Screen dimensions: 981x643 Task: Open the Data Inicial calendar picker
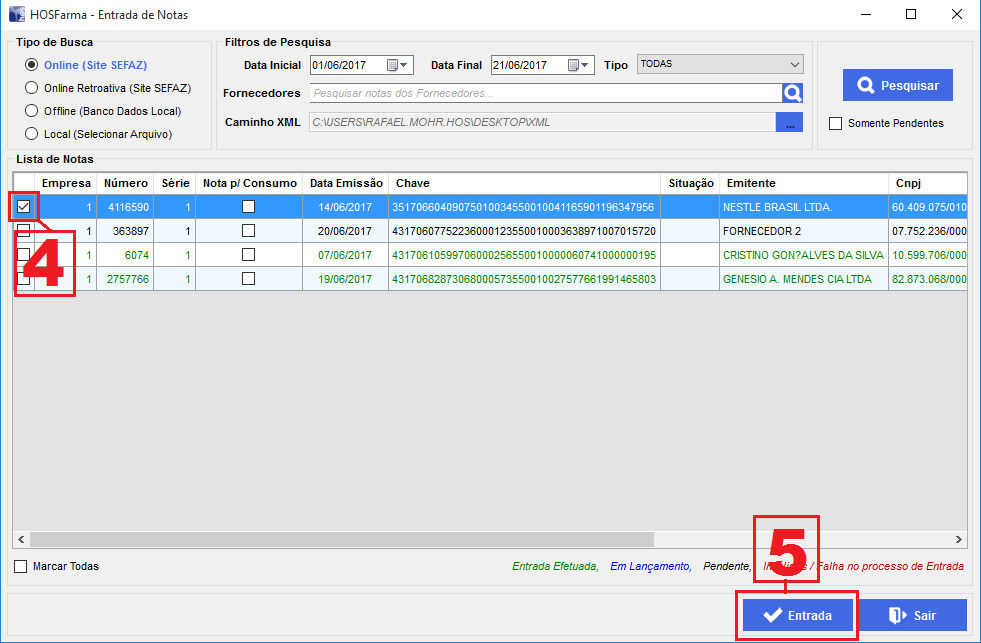[x=398, y=65]
